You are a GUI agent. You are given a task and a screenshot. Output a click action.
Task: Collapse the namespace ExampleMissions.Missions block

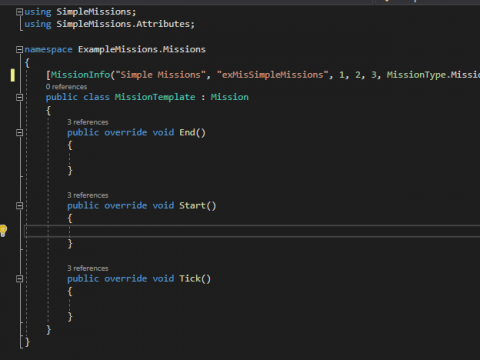(19, 50)
